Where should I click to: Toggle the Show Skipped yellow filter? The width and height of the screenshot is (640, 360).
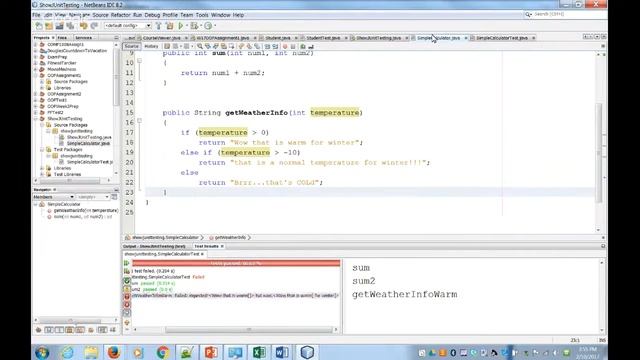(127, 289)
